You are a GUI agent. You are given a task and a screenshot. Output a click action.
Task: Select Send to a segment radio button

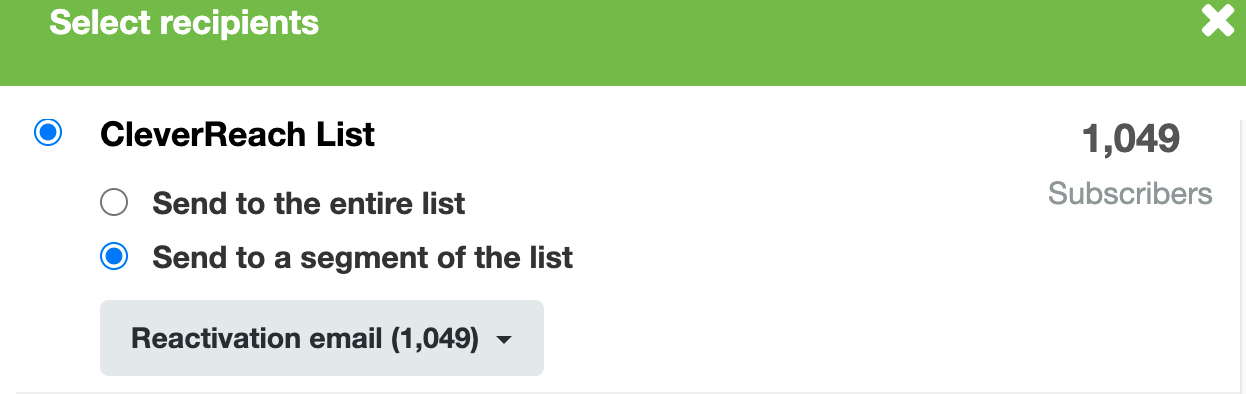[114, 257]
